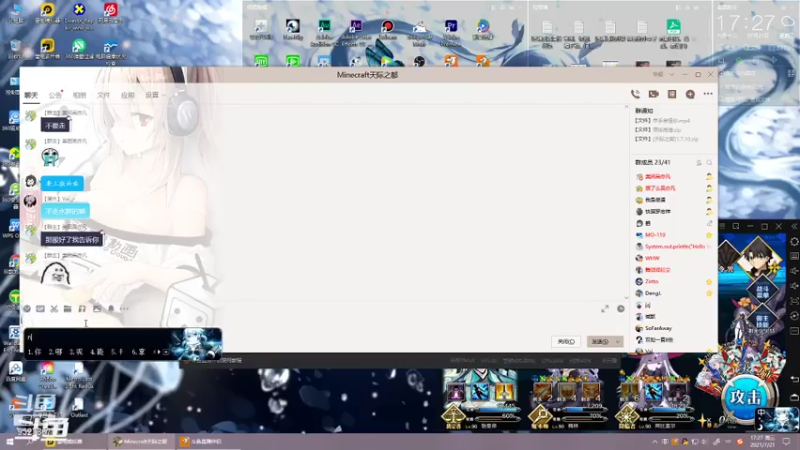Viewport: 800px width, 450px height.
Task: Open the 公告 tab
Action: click(x=55, y=95)
